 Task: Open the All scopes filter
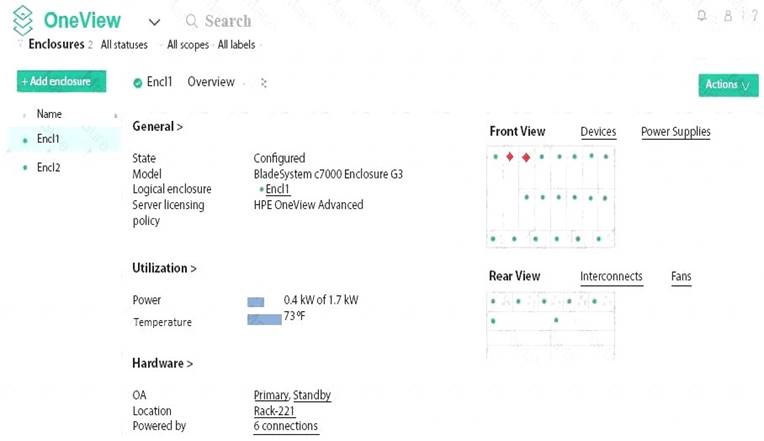(x=188, y=45)
